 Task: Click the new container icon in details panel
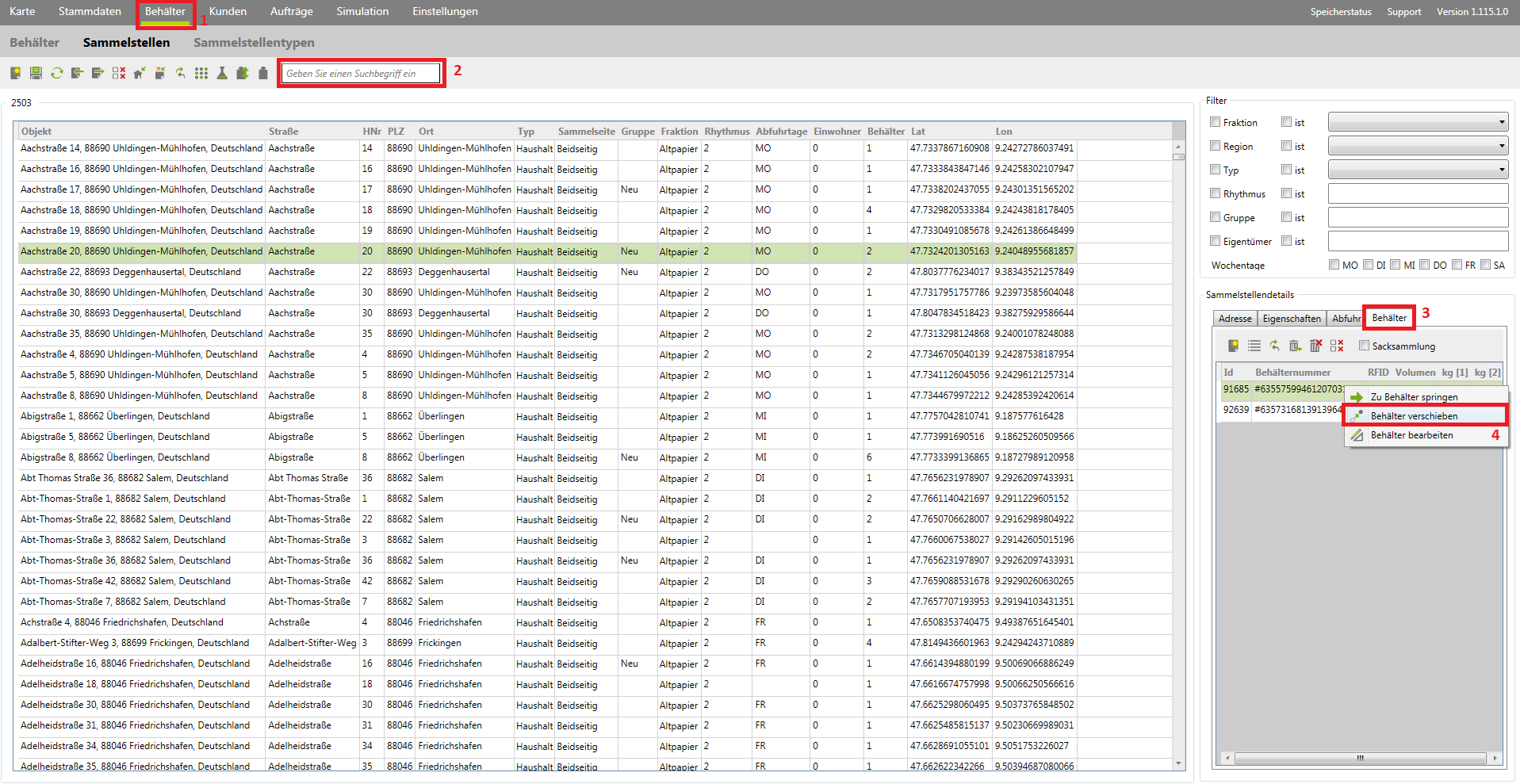[x=1233, y=346]
